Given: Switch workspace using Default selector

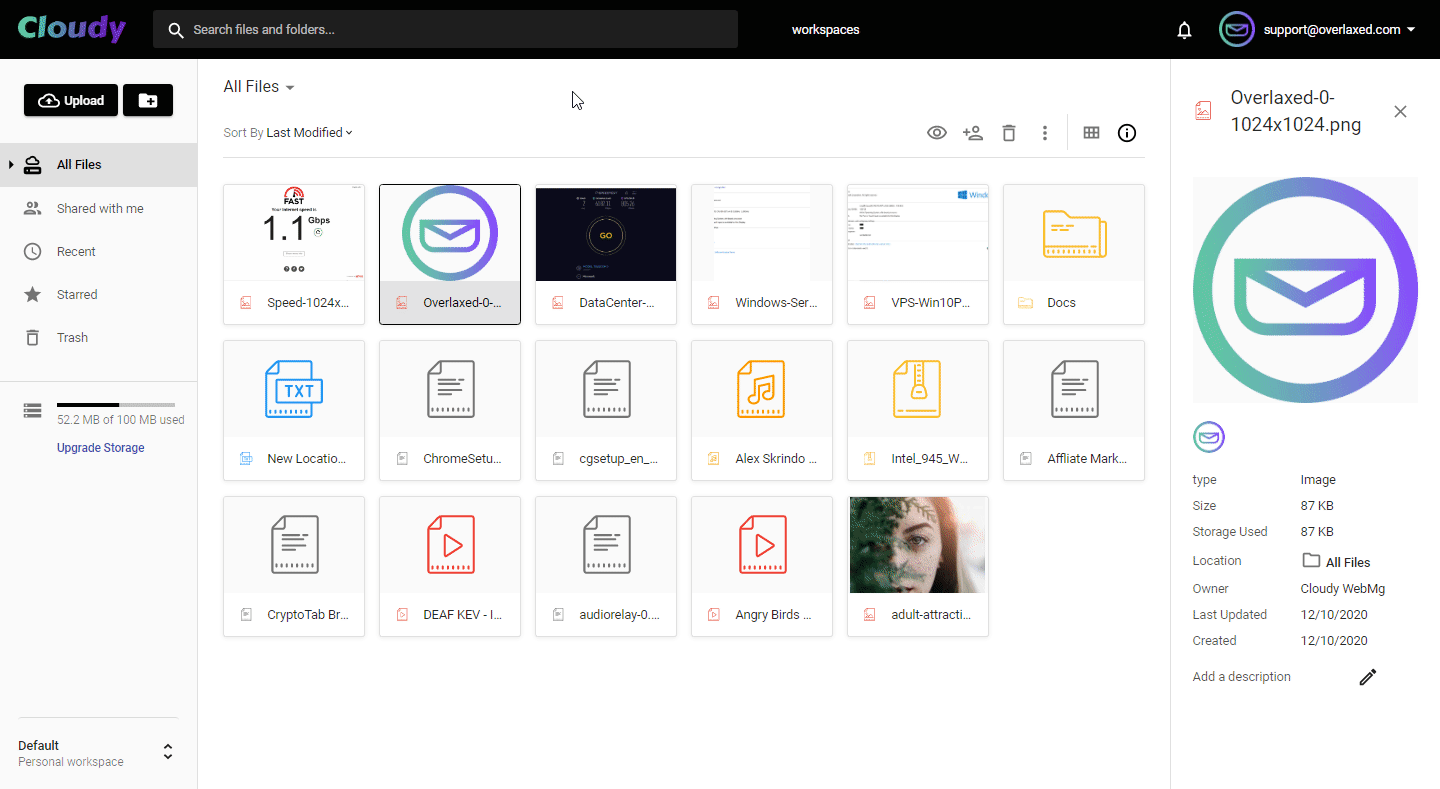Looking at the screenshot, I should coord(98,753).
